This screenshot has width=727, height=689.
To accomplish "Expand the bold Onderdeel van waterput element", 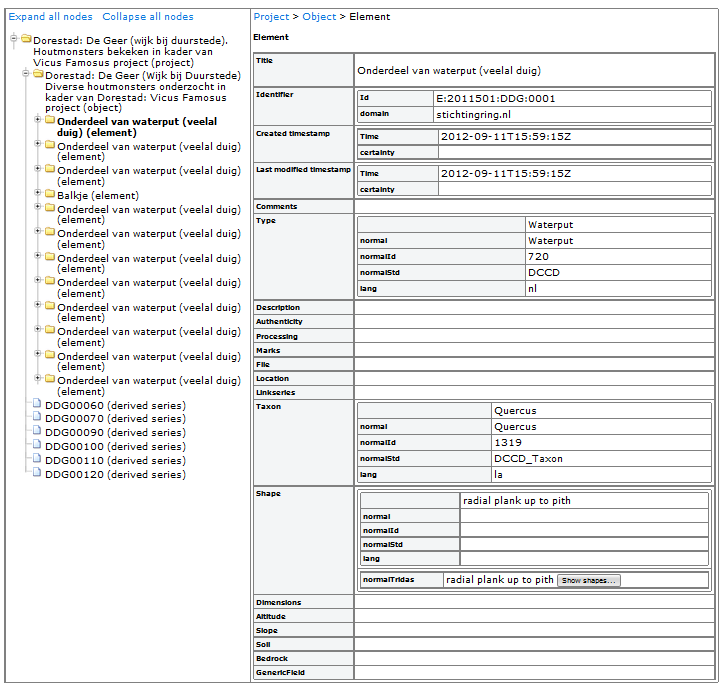I will point(38,120).
